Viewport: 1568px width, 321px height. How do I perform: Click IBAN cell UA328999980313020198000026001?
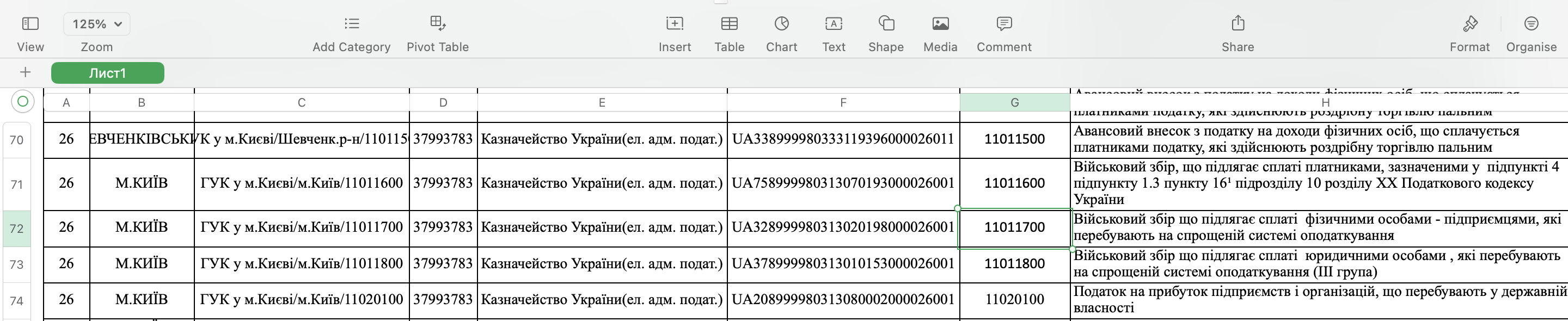[843, 227]
